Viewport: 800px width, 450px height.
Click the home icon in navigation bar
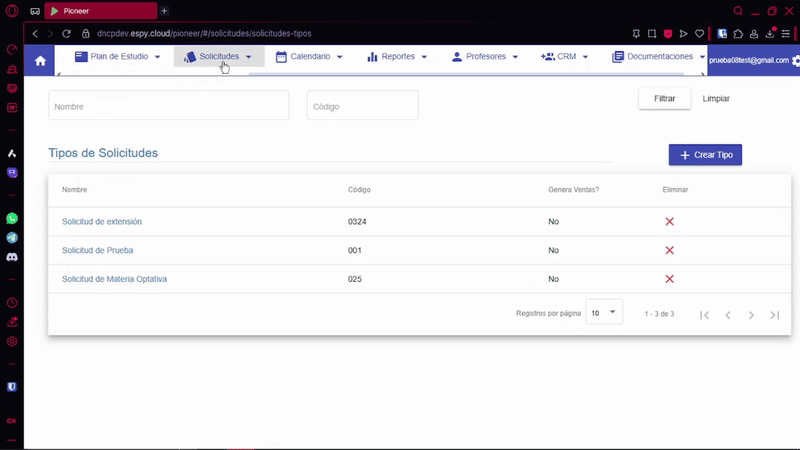tap(40, 60)
